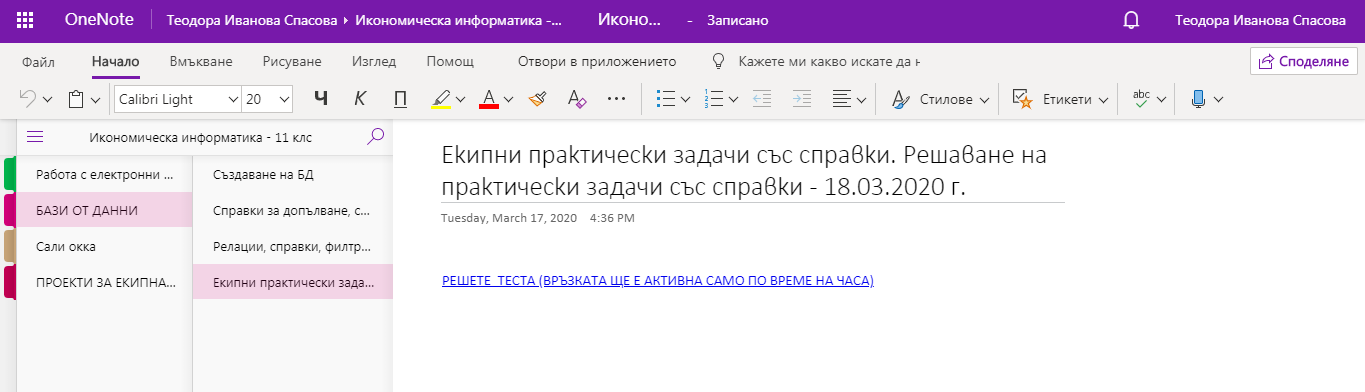This screenshot has width=1365, height=392.
Task: Open page Създаване на БД
Action: (x=293, y=174)
